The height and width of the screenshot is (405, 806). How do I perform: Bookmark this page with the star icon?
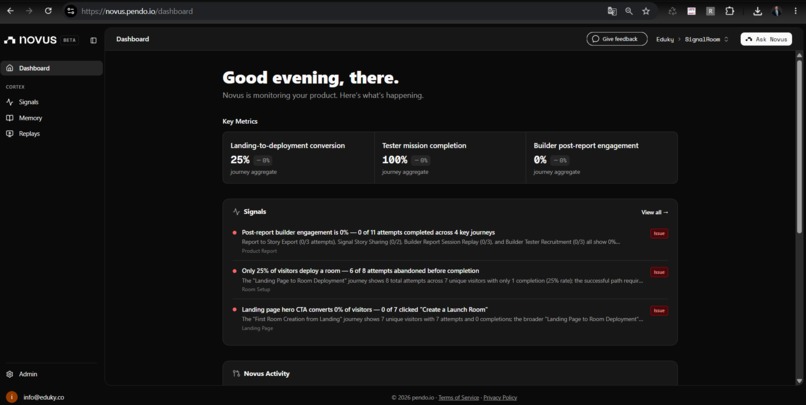click(x=646, y=11)
